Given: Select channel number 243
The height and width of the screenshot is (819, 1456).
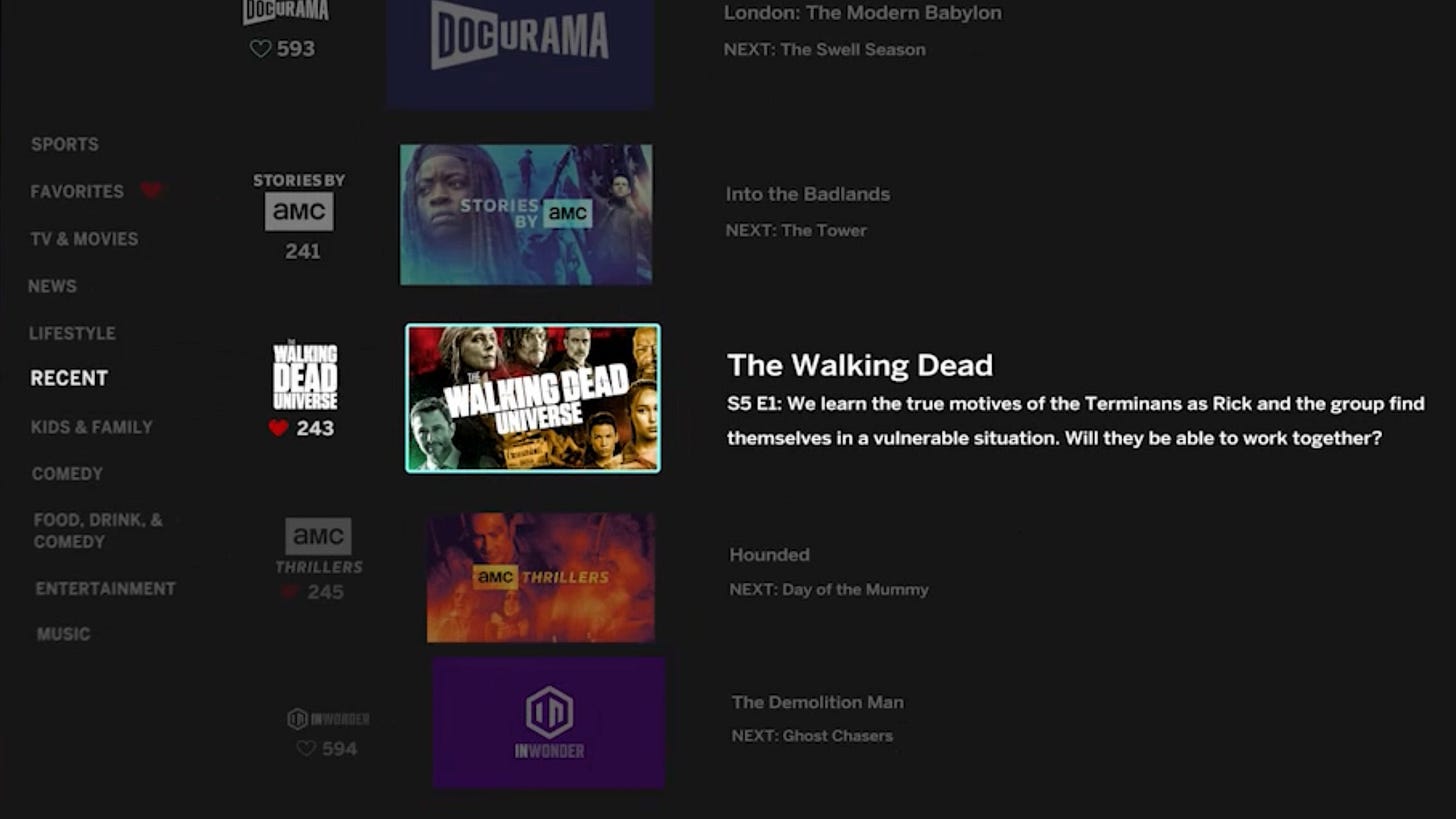Looking at the screenshot, I should (315, 428).
